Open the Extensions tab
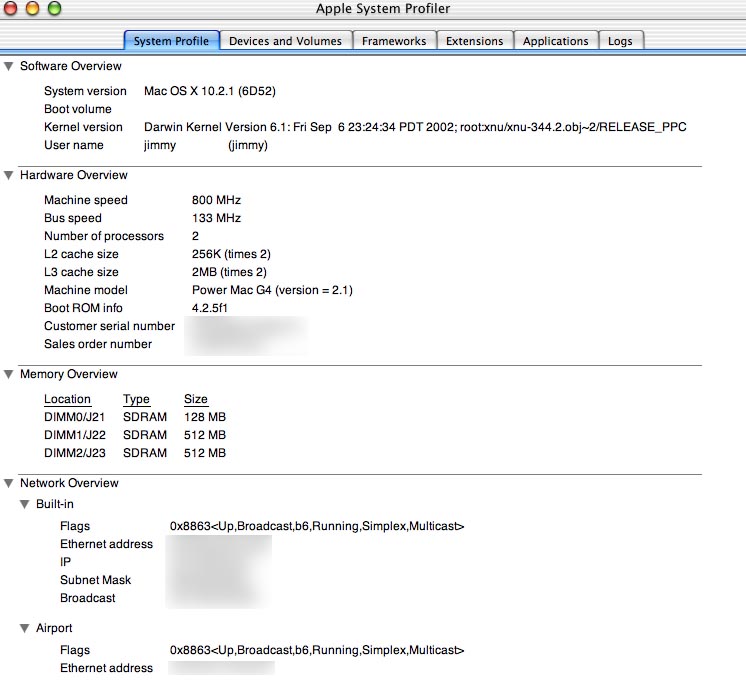 pos(474,41)
